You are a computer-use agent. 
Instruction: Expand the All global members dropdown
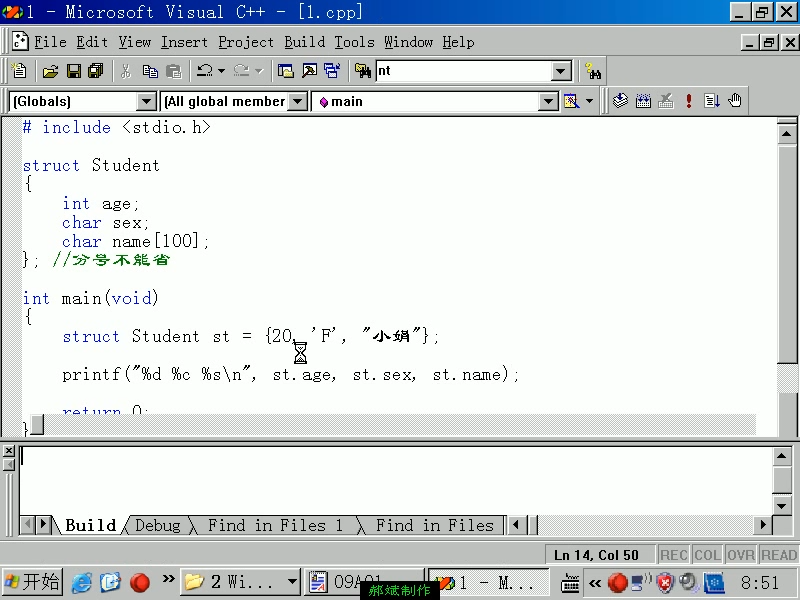coord(297,102)
